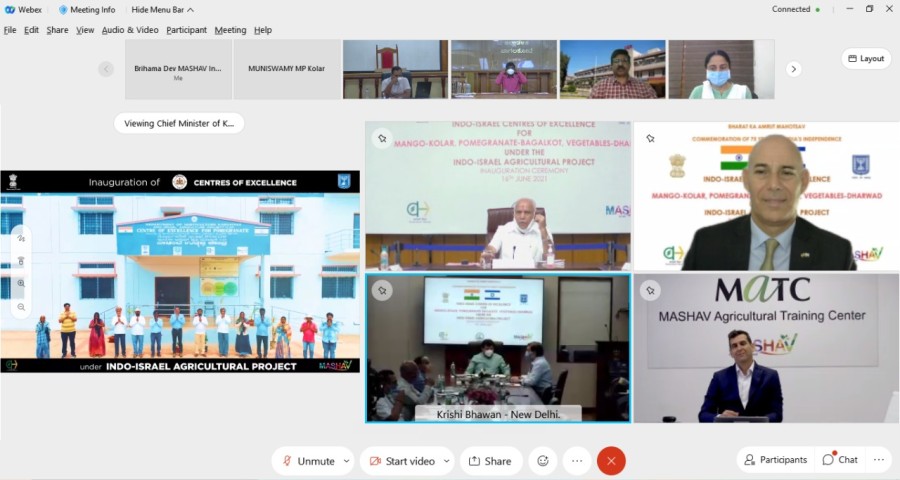
Task: Expand video options arrow next to Start video
Action: [446, 461]
